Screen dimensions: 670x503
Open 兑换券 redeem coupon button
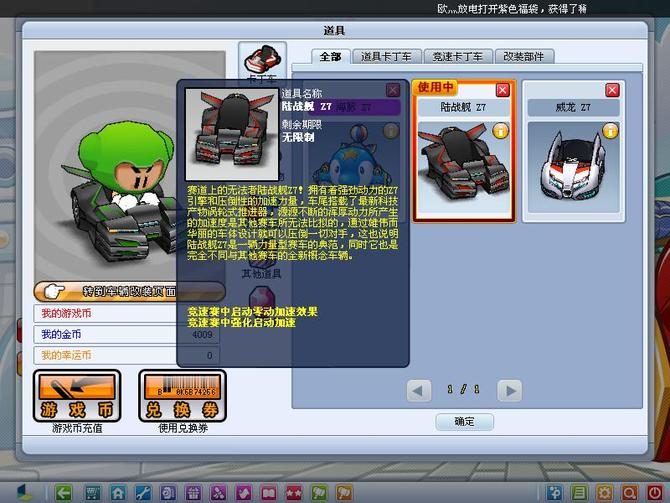[182, 396]
